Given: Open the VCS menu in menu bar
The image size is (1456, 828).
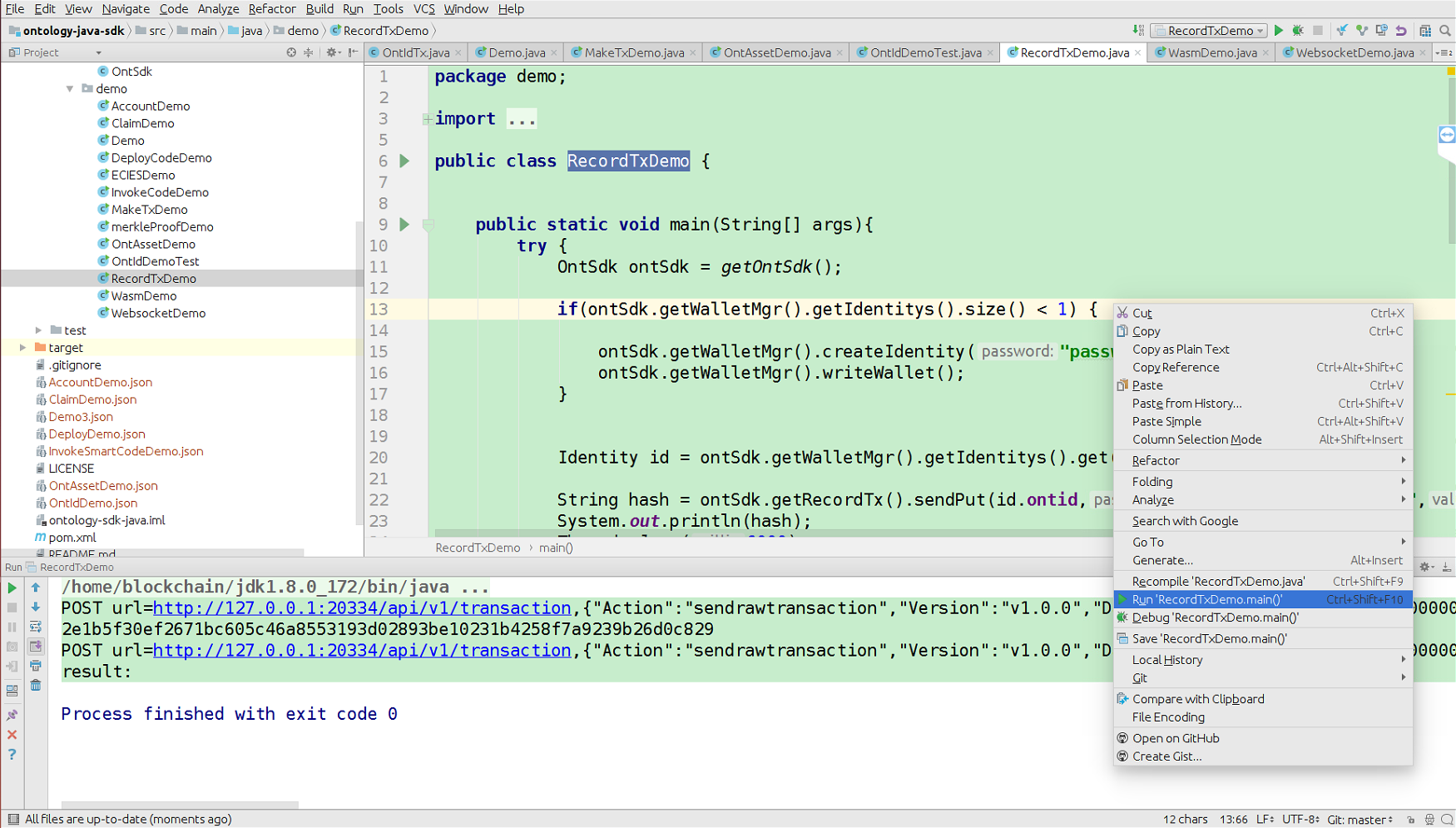Looking at the screenshot, I should (423, 9).
